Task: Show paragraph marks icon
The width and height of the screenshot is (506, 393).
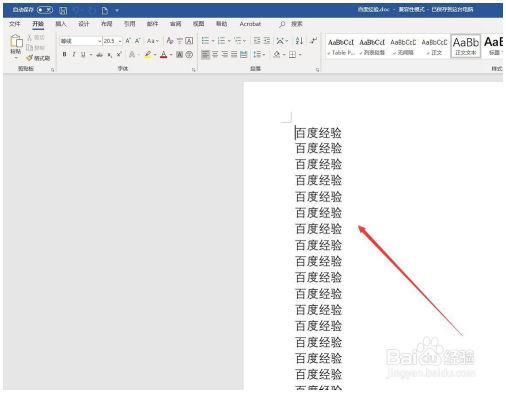Action: 313,41
